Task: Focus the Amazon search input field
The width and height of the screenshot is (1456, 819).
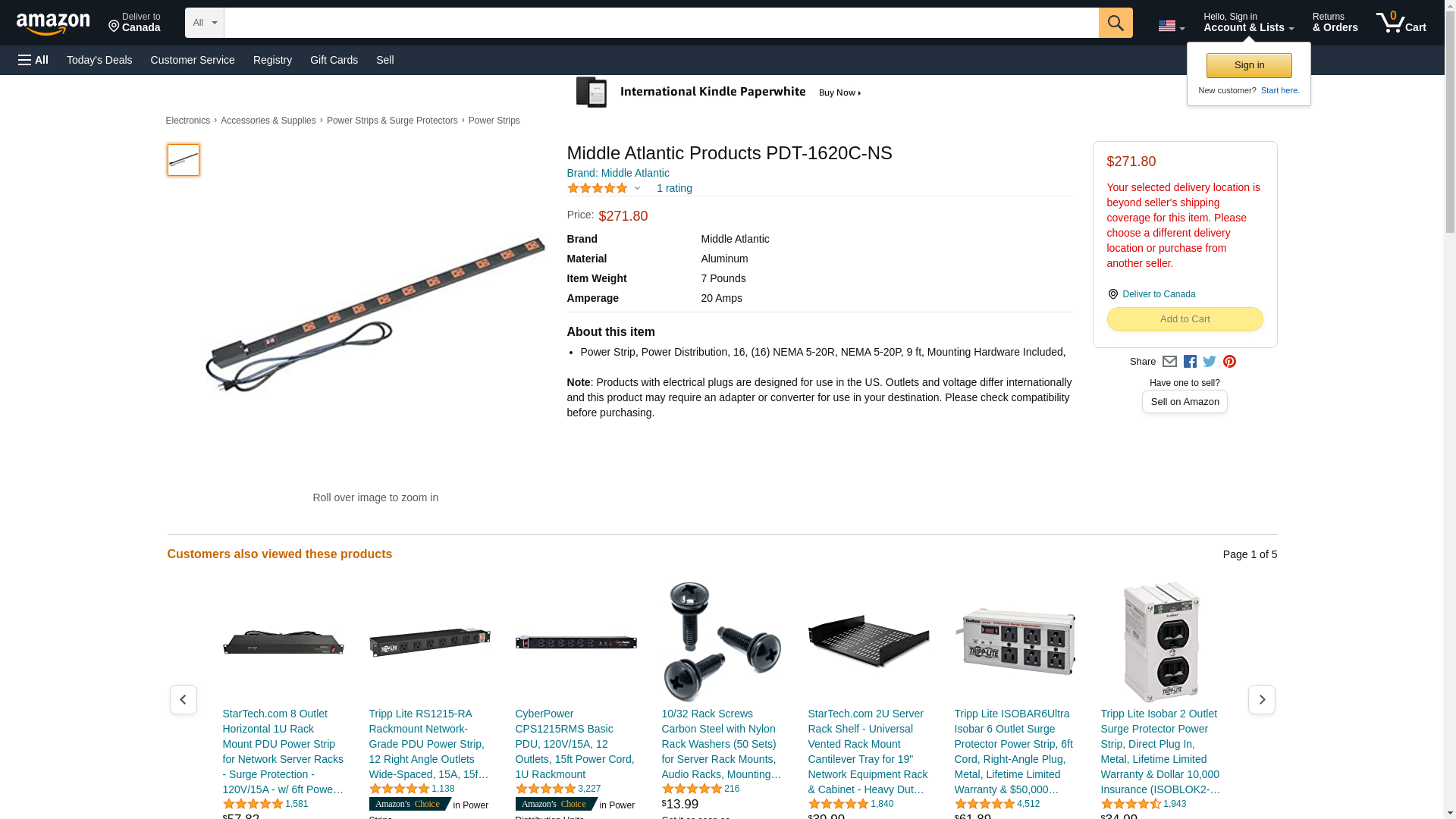Action: [661, 23]
